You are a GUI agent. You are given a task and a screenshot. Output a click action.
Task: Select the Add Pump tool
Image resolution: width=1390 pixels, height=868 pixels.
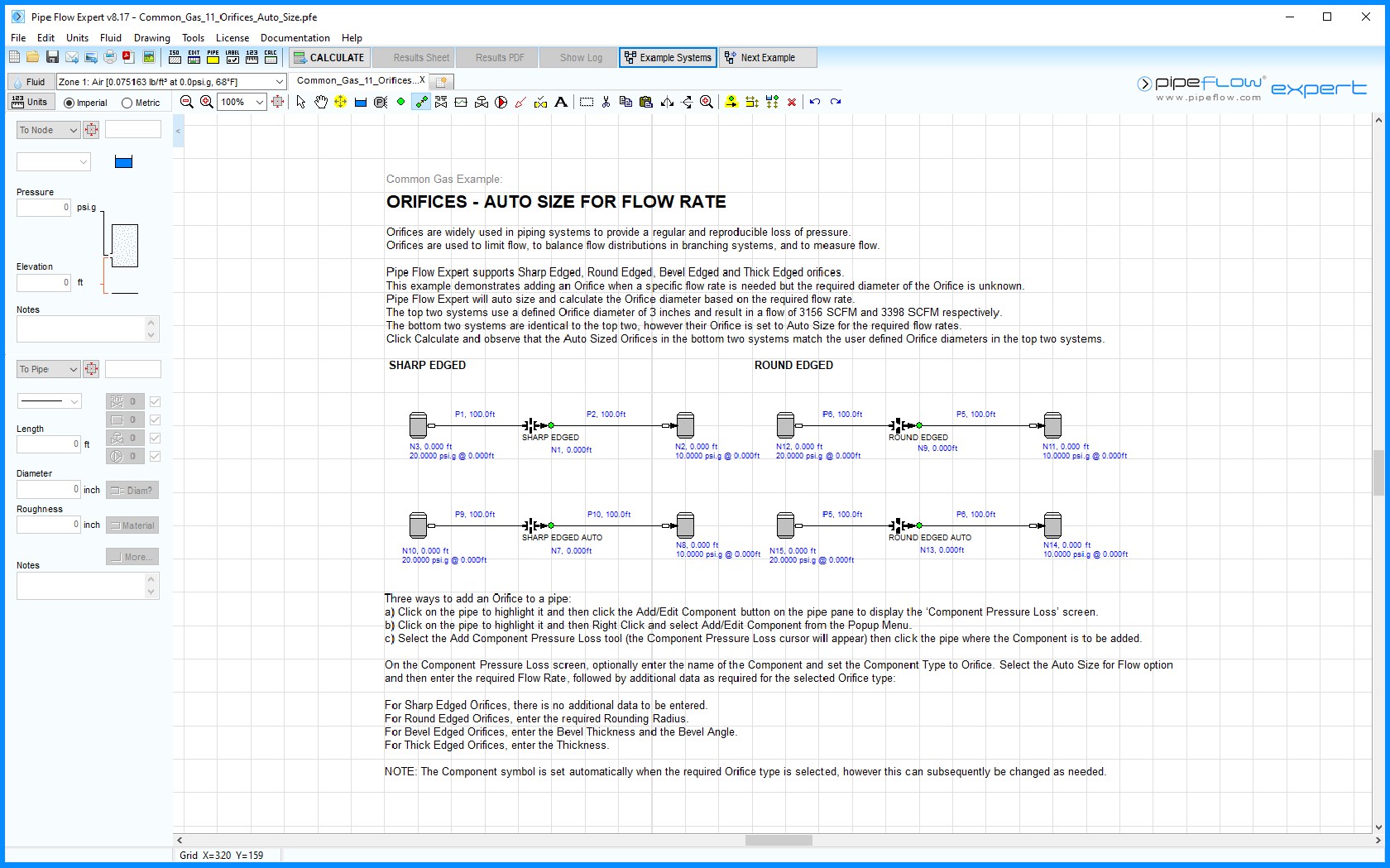(501, 102)
